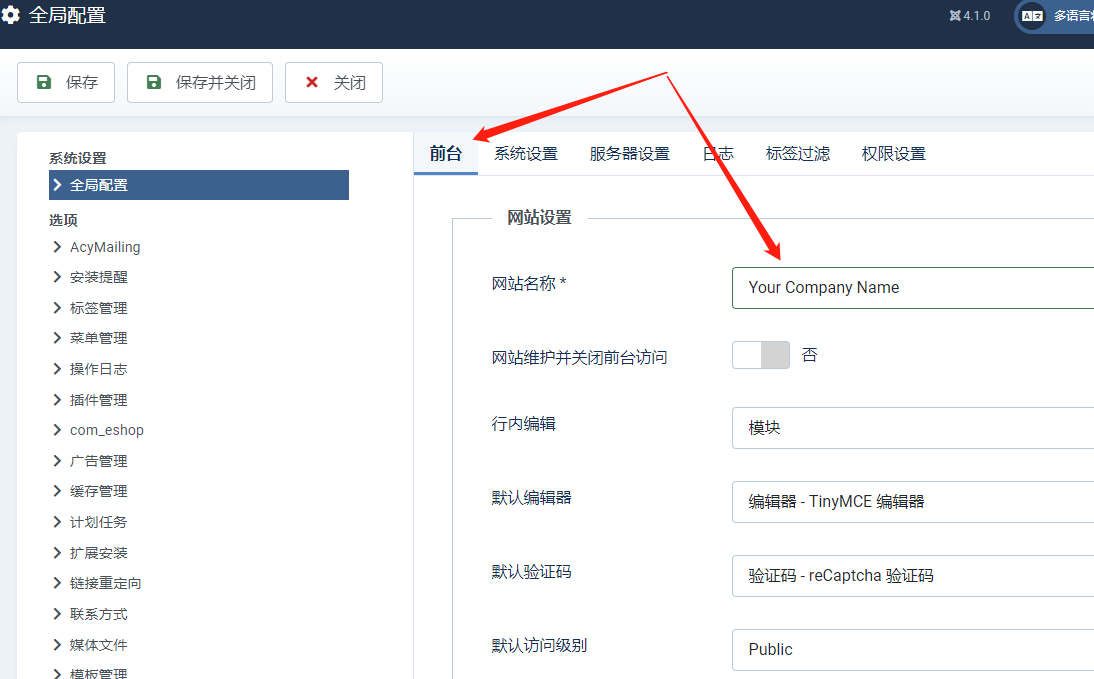Viewport: 1094px width, 679px height.
Task: Open the 权限设置 tab
Action: pyautogui.click(x=893, y=154)
